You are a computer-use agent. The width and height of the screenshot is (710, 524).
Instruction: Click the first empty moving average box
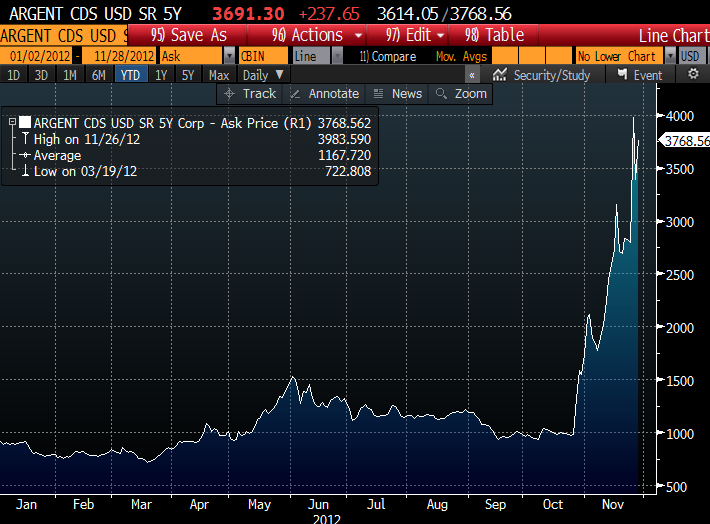tap(504, 56)
